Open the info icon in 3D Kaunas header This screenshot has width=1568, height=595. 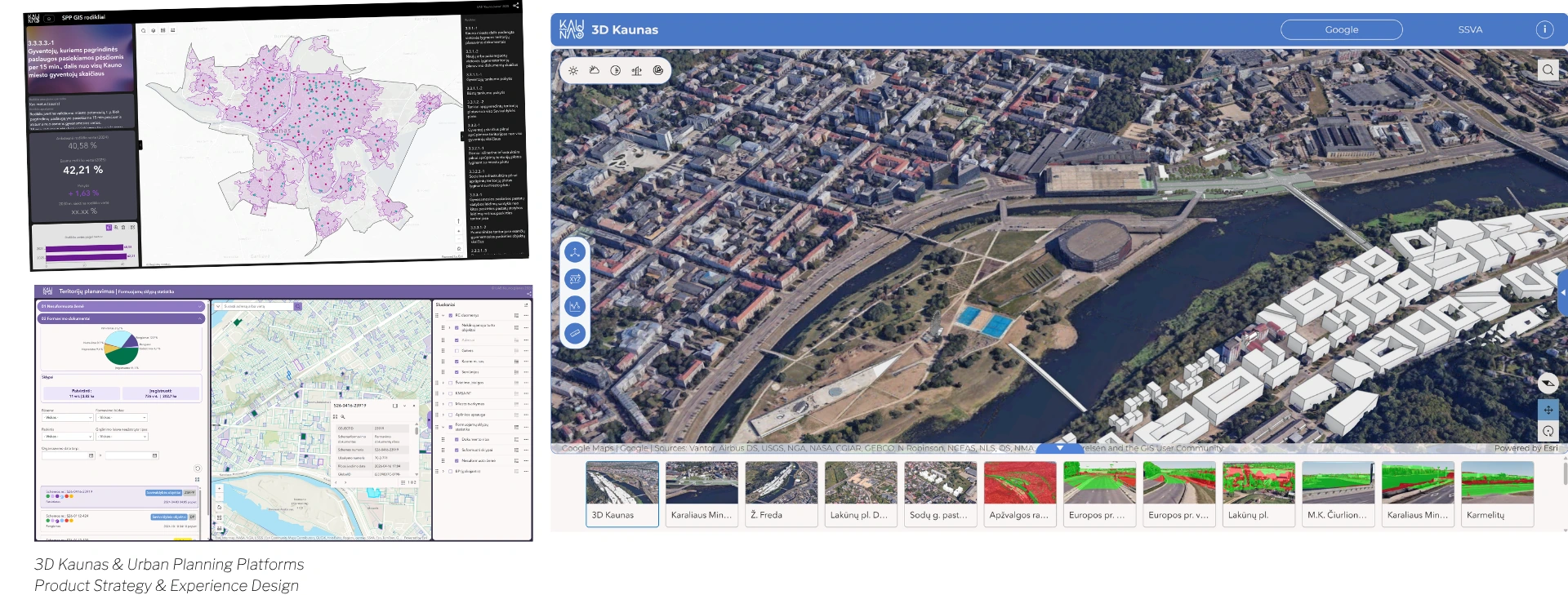[x=1544, y=29]
